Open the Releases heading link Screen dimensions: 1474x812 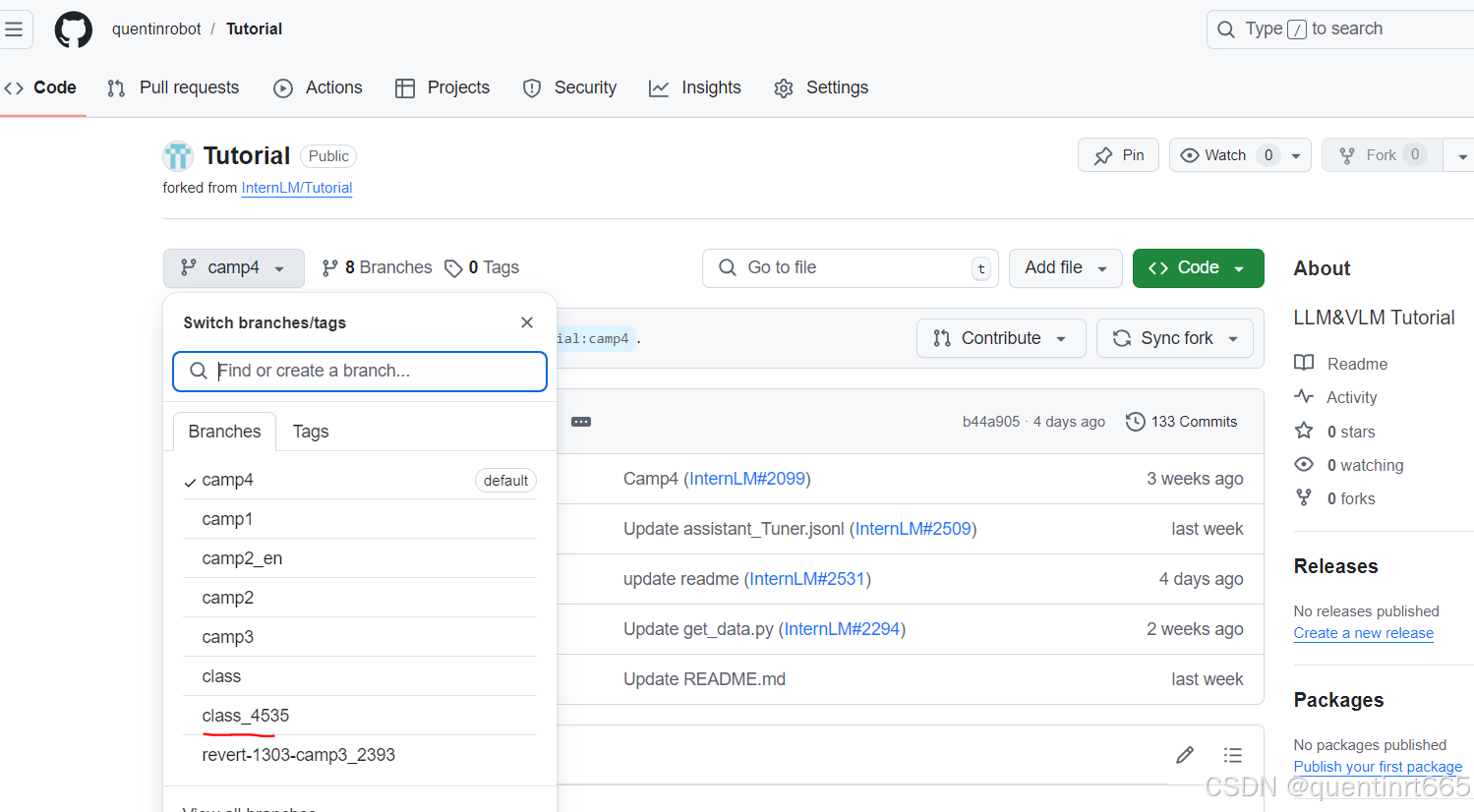tap(1335, 566)
